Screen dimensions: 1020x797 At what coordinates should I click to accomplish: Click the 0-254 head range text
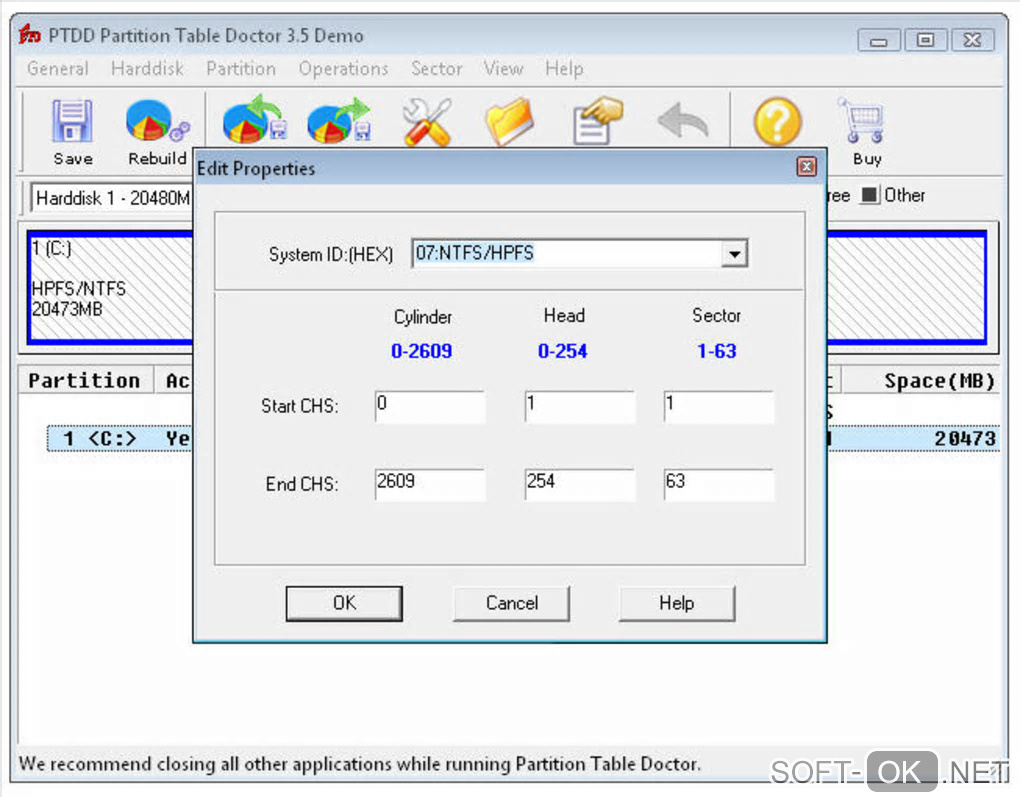point(563,351)
